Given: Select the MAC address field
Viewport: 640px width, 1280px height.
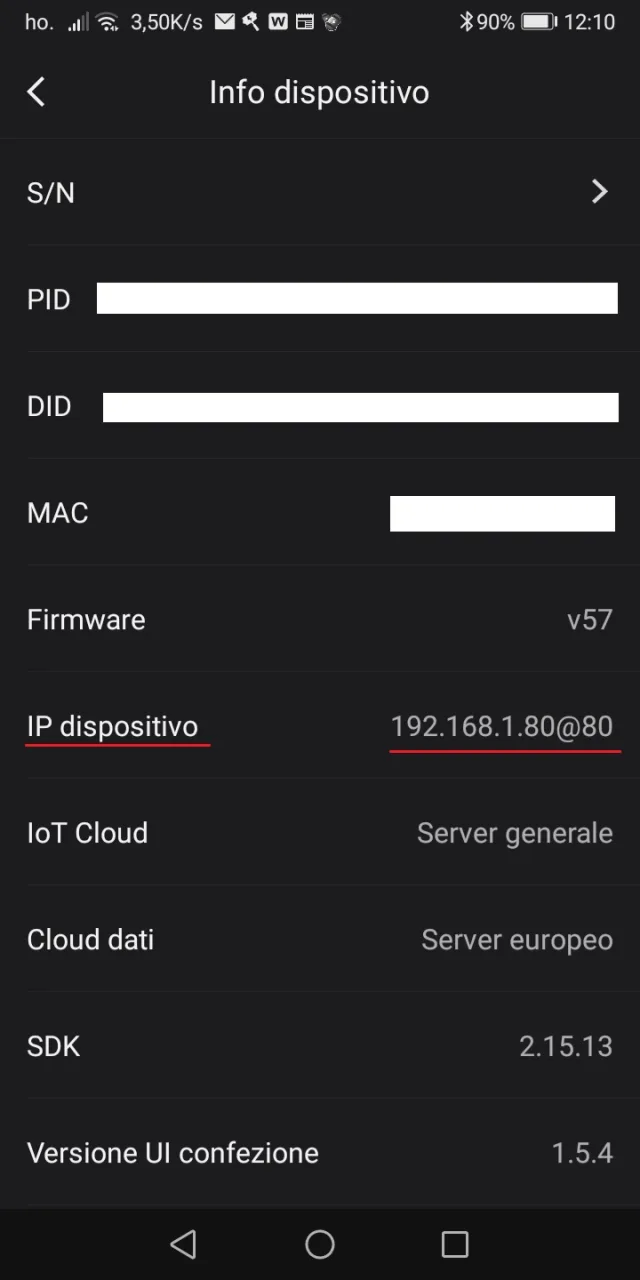Looking at the screenshot, I should tap(502, 513).
